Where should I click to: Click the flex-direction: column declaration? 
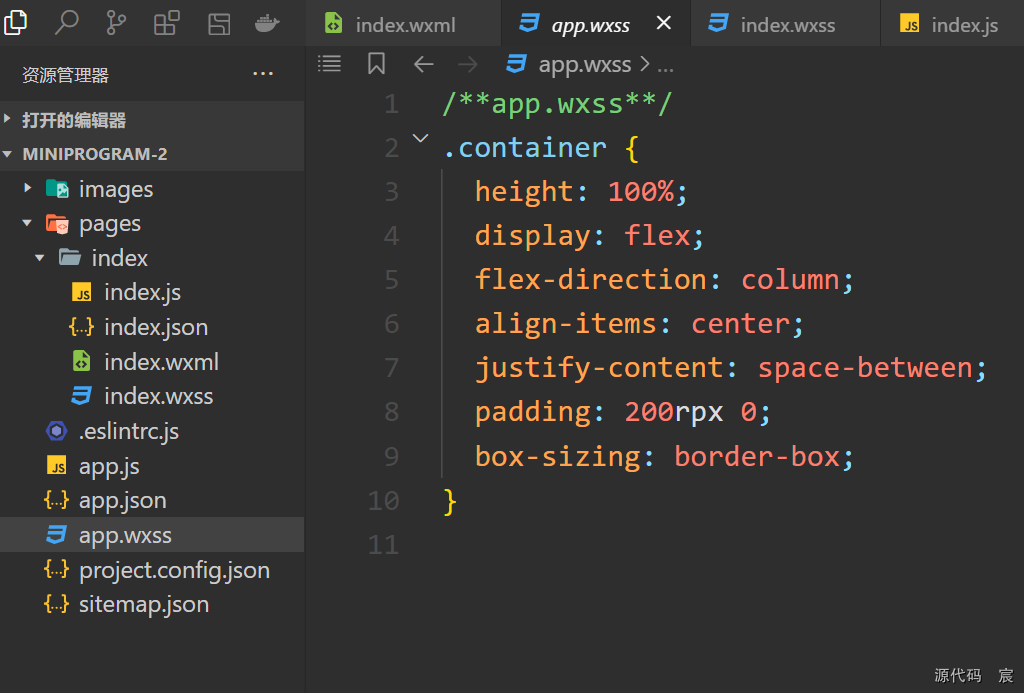pos(664,280)
